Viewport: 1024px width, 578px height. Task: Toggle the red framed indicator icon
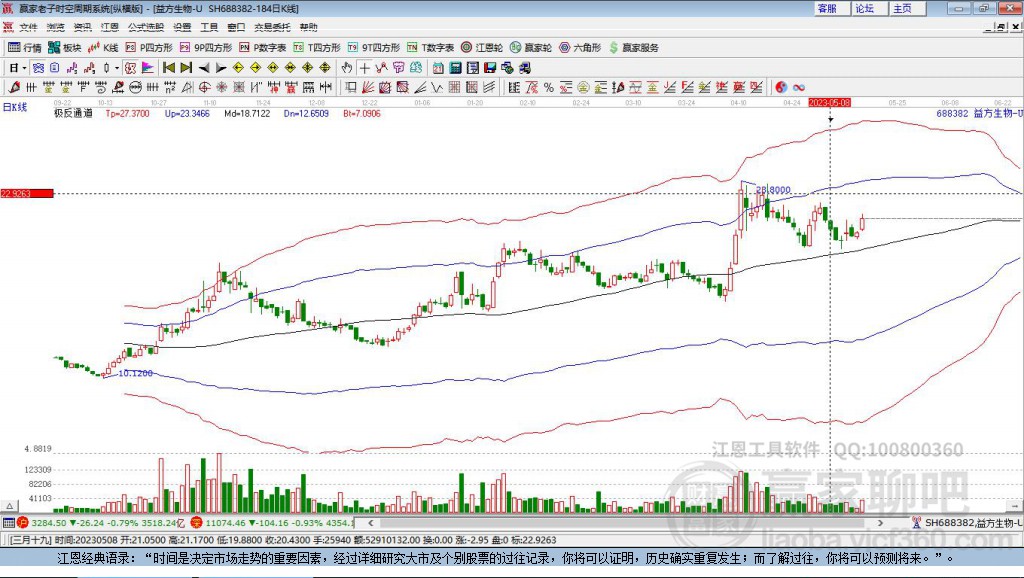pos(131,67)
